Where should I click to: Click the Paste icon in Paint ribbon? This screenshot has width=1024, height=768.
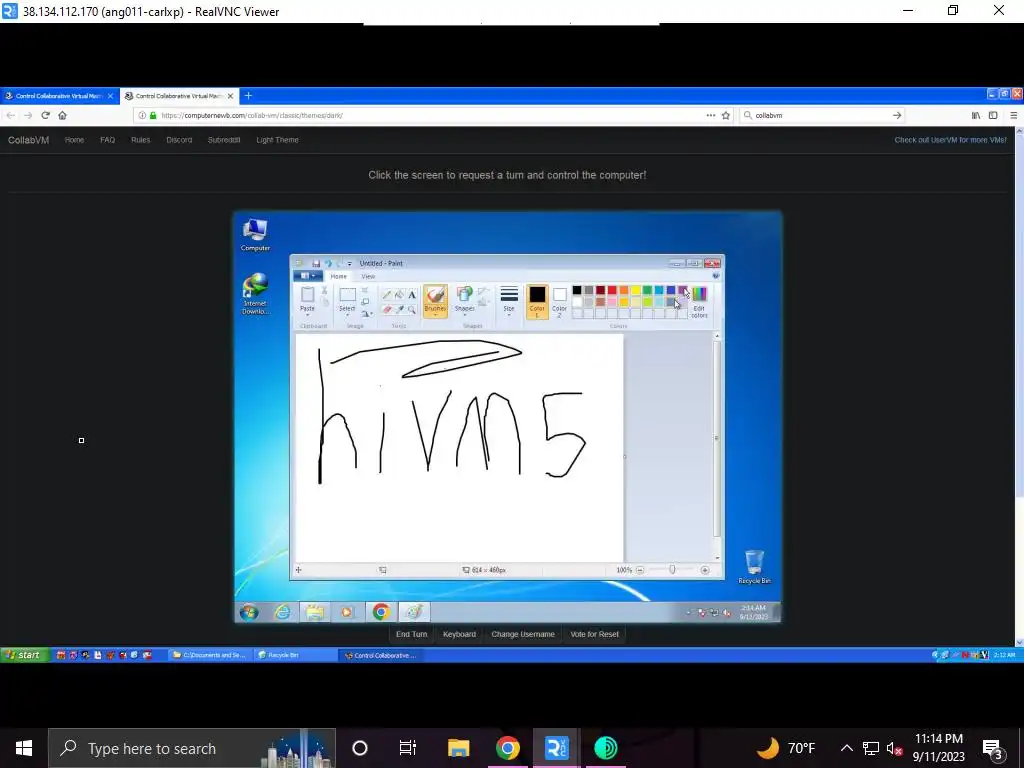307,295
